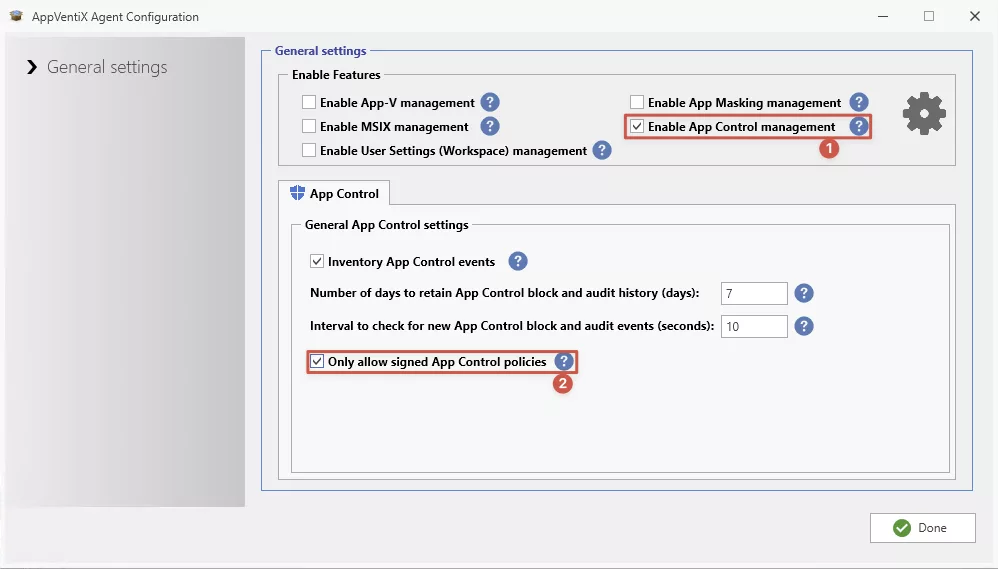Click help icon beside MSIX management
Viewport: 998px width, 569px height.
coord(489,126)
